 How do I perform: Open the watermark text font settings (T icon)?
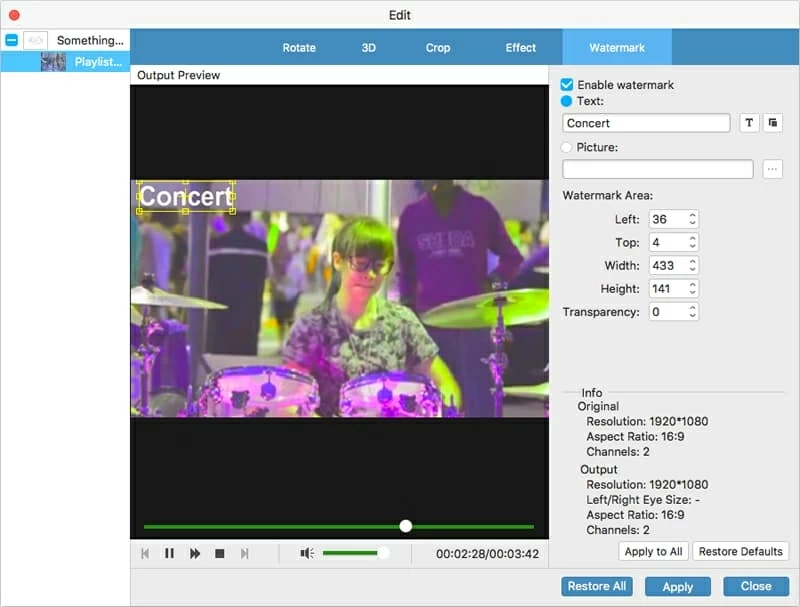749,123
